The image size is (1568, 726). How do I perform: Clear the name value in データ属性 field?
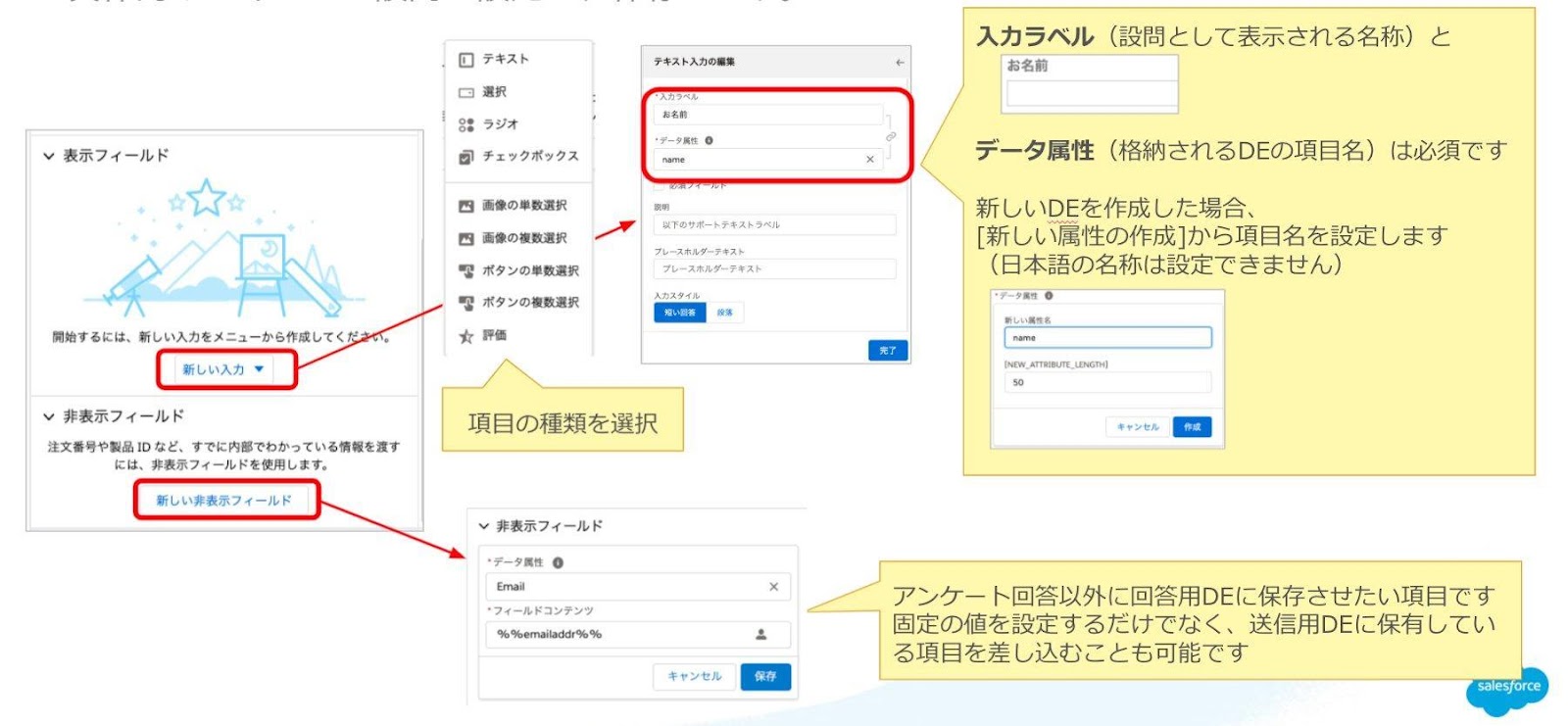[869, 160]
